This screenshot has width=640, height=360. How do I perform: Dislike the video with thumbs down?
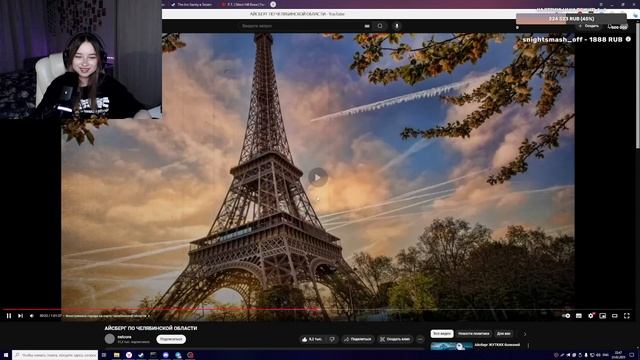tap(332, 339)
